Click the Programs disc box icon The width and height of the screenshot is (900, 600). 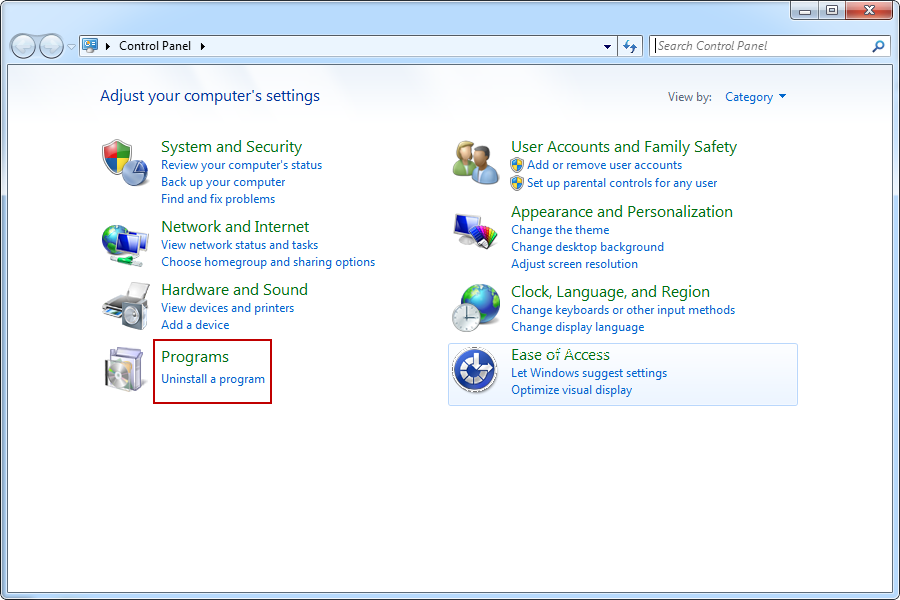pyautogui.click(x=124, y=369)
